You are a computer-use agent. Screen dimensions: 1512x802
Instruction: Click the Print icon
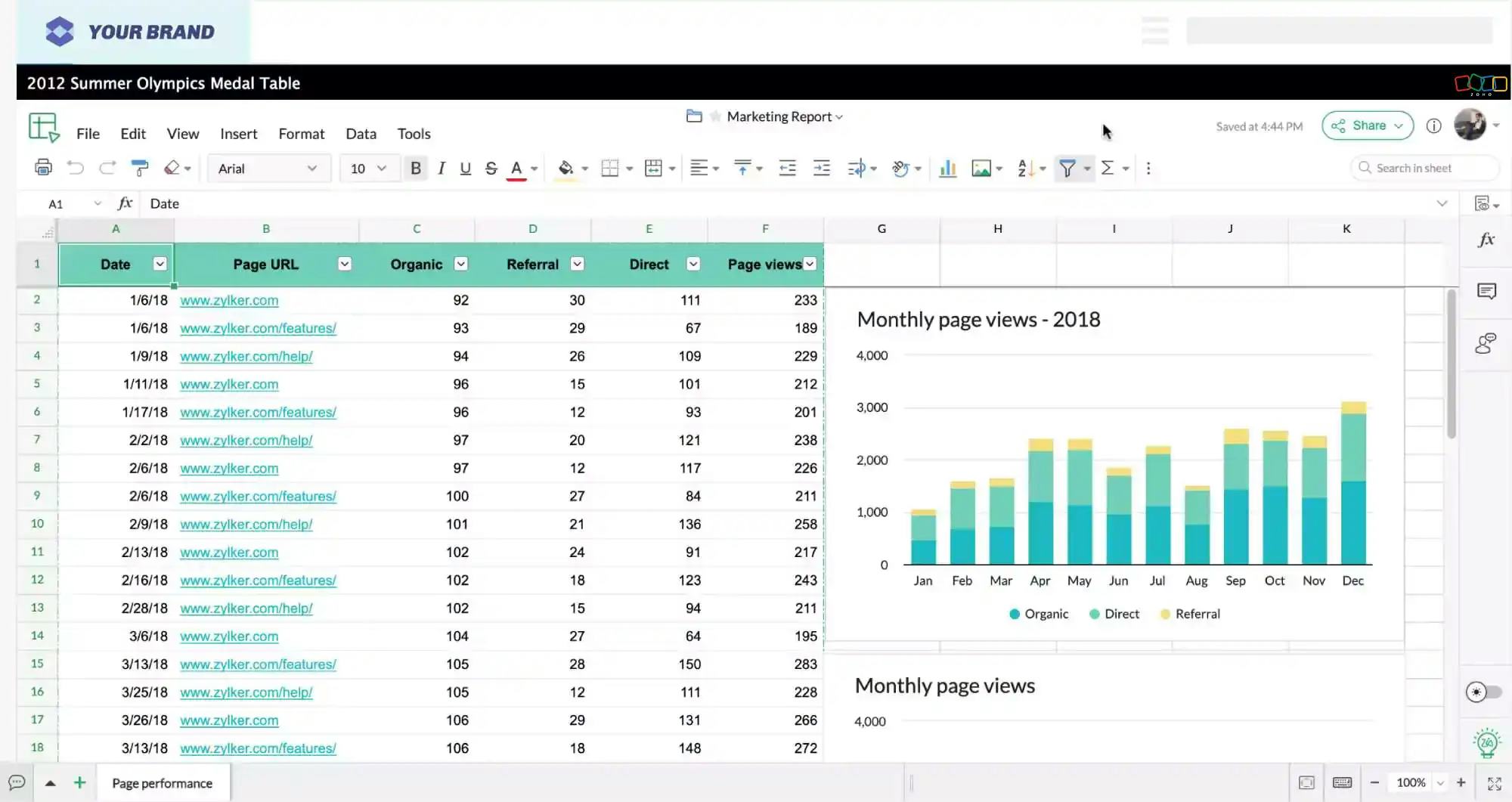pyautogui.click(x=43, y=168)
